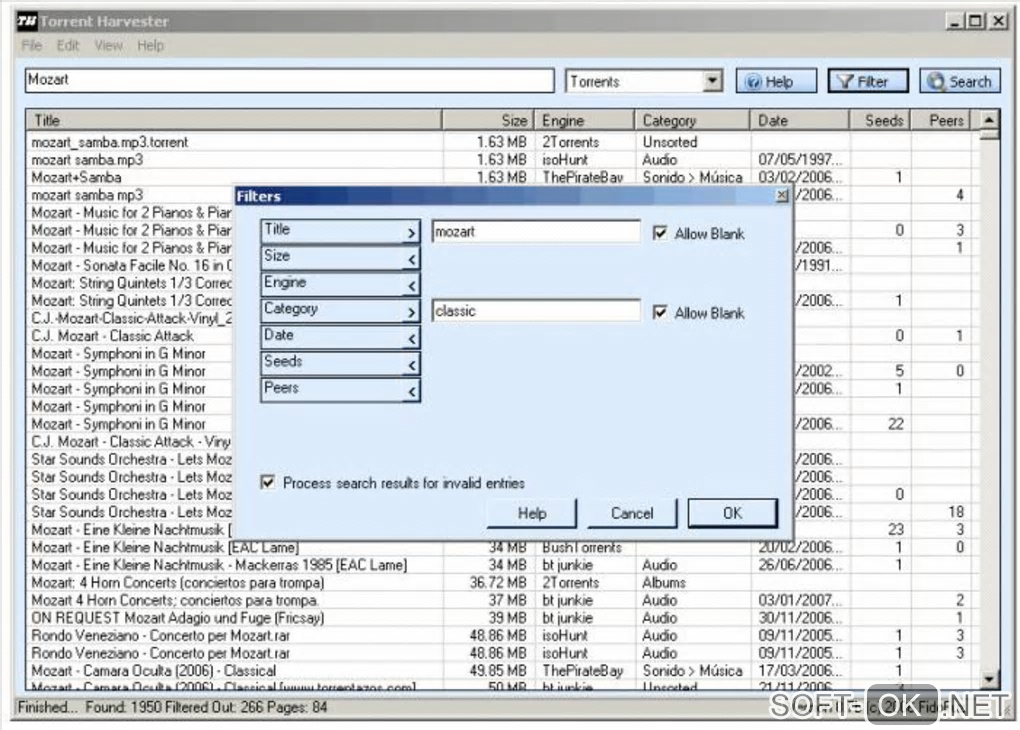1020x730 pixels.
Task: Click date cell 26/06/2006
Action: point(800,565)
